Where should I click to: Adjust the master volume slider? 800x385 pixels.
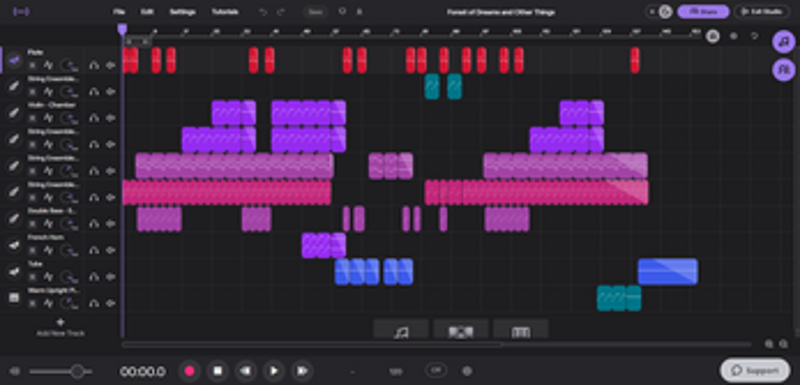tap(61, 371)
